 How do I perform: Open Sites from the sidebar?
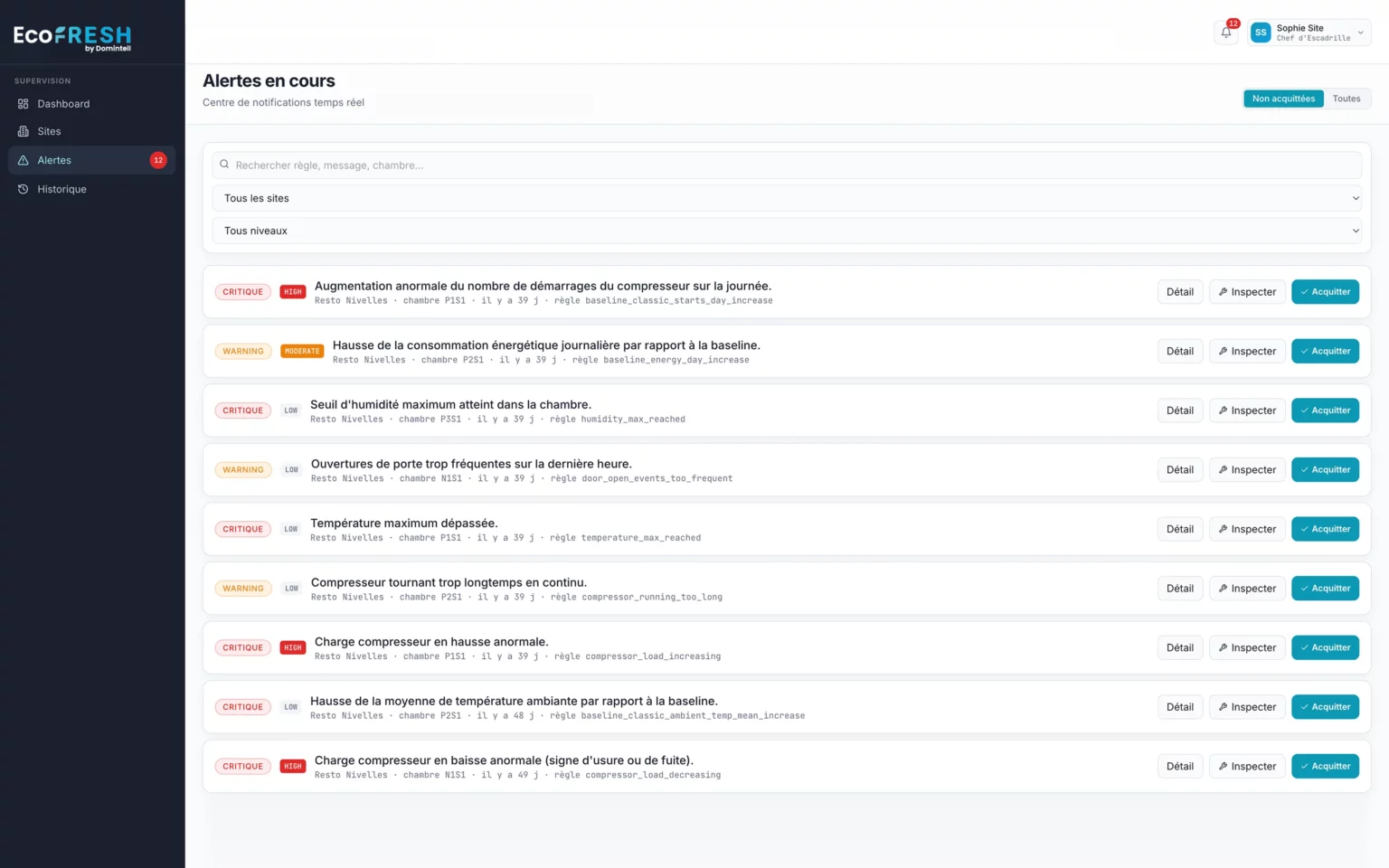[91, 131]
